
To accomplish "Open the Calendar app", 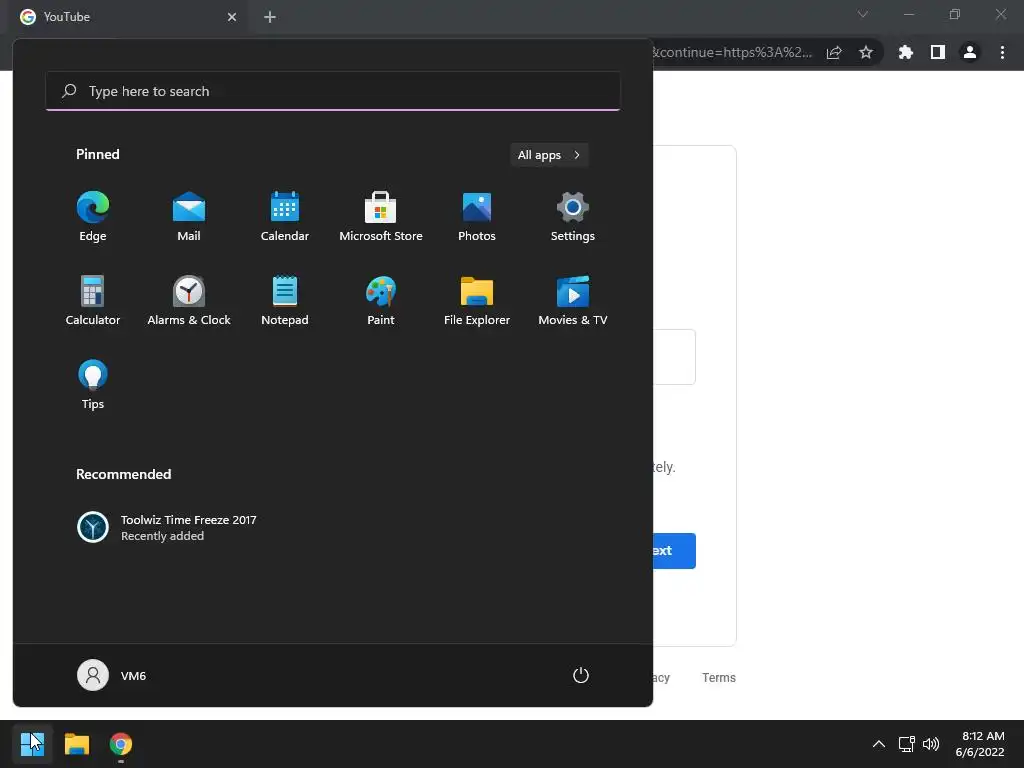I will (x=285, y=217).
